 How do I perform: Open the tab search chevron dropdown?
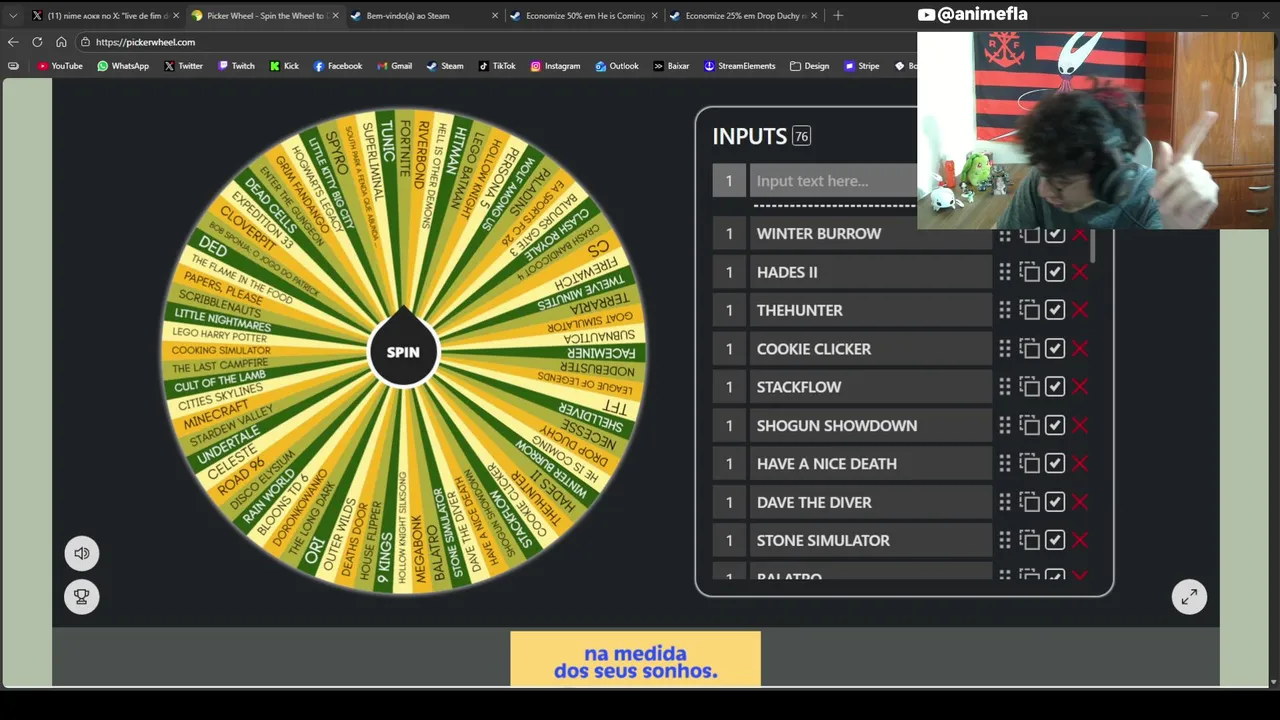[13, 15]
